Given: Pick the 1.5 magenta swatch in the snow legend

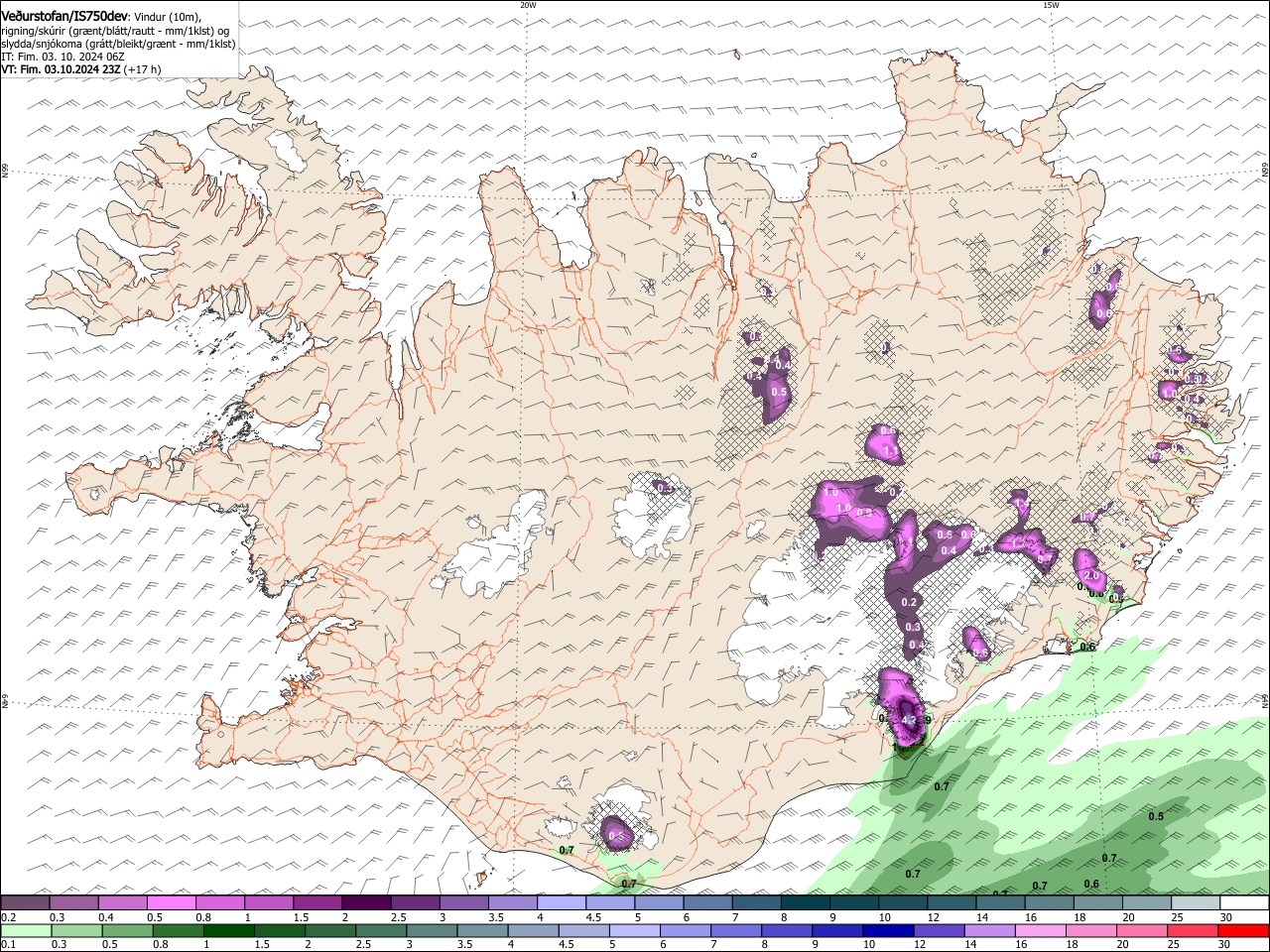Looking at the screenshot, I should 317,902.
